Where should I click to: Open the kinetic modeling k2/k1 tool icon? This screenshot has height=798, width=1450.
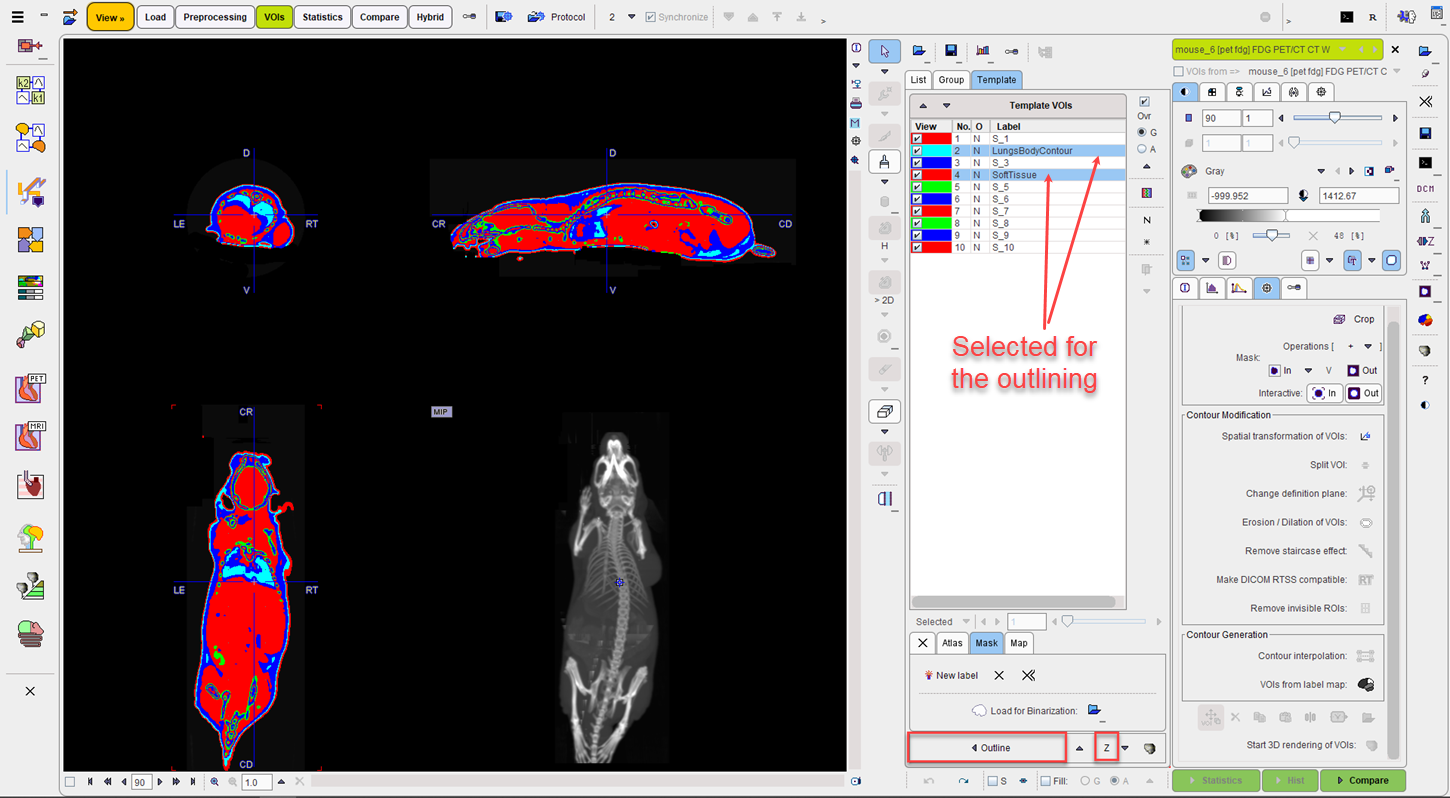pyautogui.click(x=30, y=90)
